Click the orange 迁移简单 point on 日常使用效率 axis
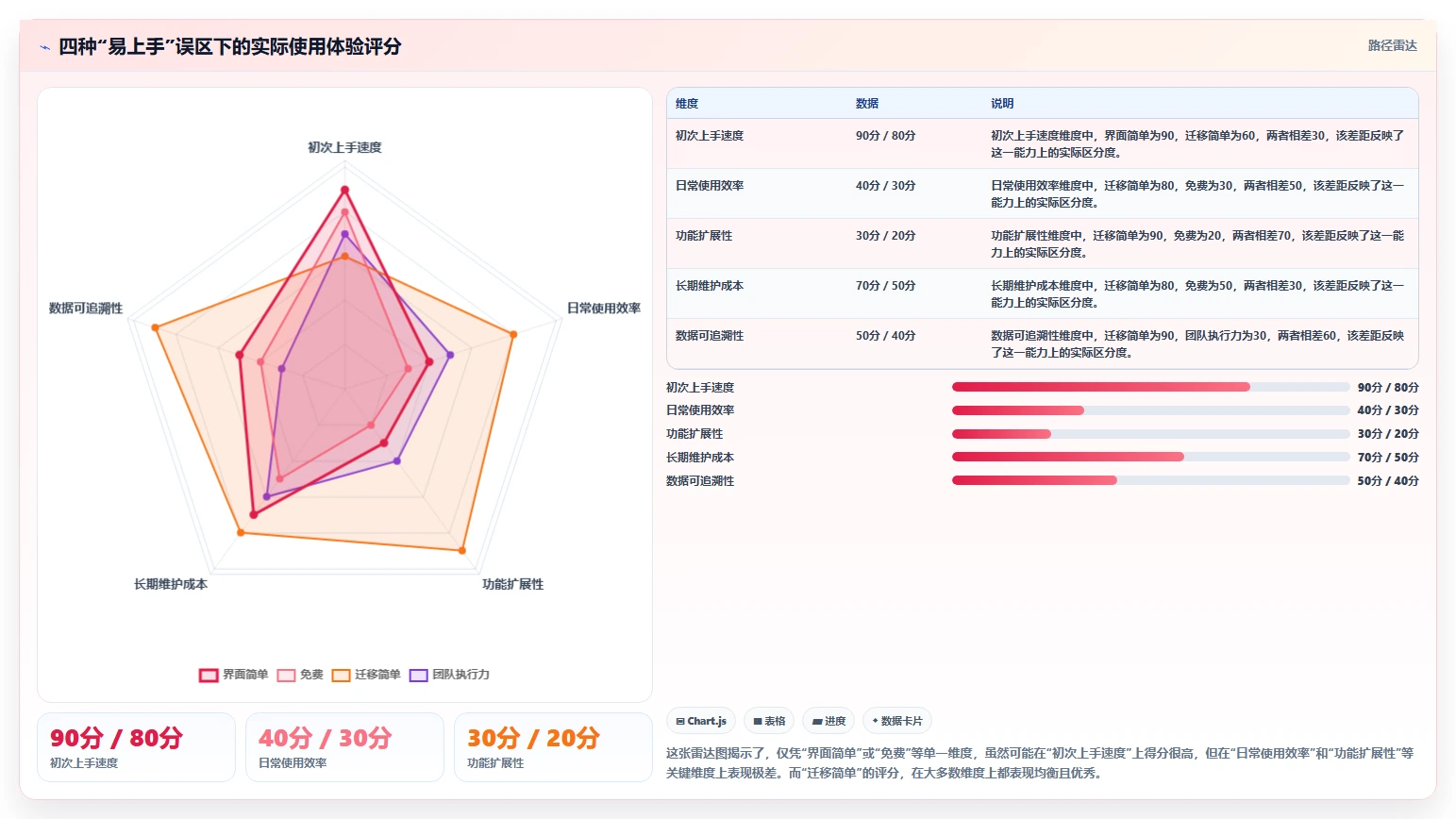This screenshot has width=1456, height=819. click(513, 334)
